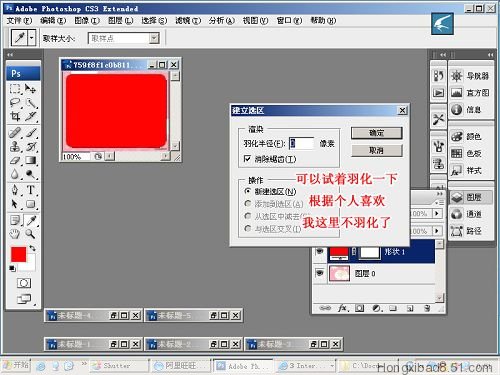Hide the 形状 1 layer visibility eye
Viewport: 500px width, 375px height.
tap(320, 251)
